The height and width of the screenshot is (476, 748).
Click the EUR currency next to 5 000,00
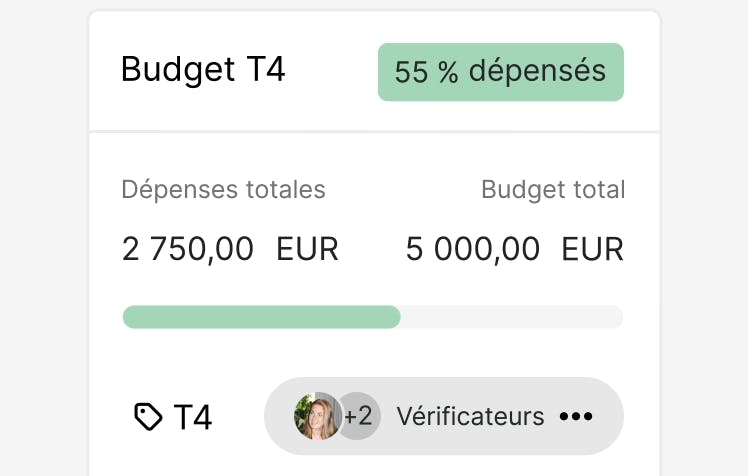pyautogui.click(x=592, y=248)
